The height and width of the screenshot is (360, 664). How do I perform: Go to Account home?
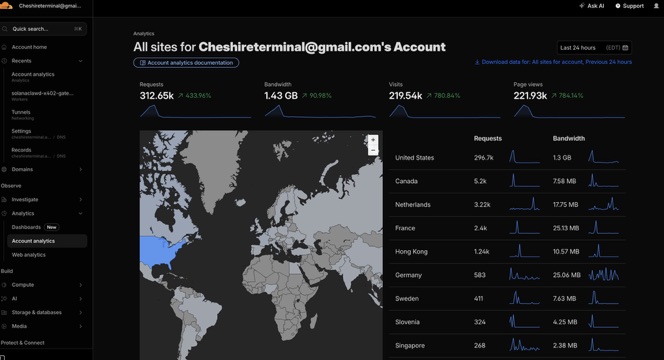tap(29, 47)
